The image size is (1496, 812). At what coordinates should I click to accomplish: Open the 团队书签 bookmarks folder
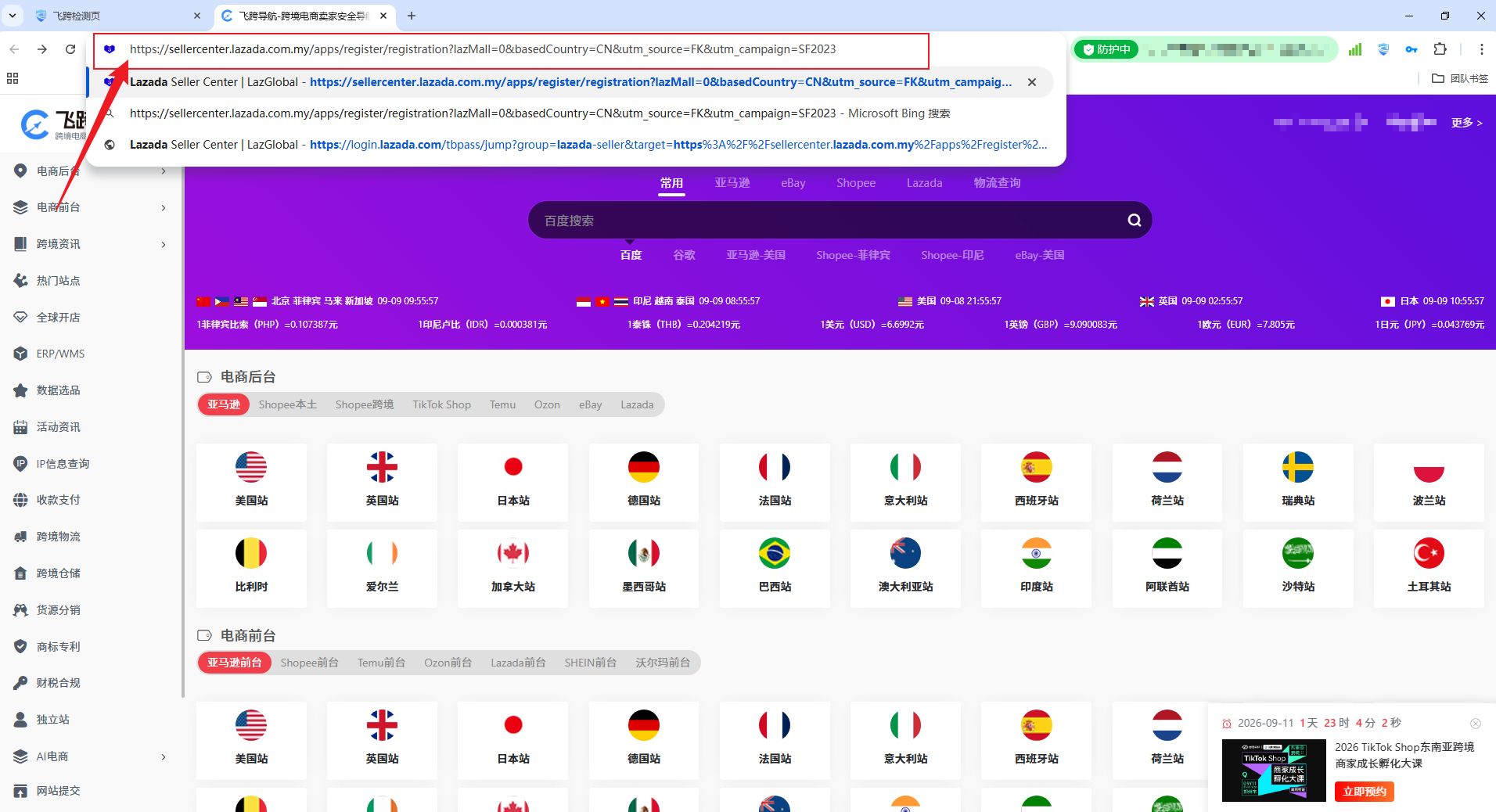click(x=1460, y=78)
